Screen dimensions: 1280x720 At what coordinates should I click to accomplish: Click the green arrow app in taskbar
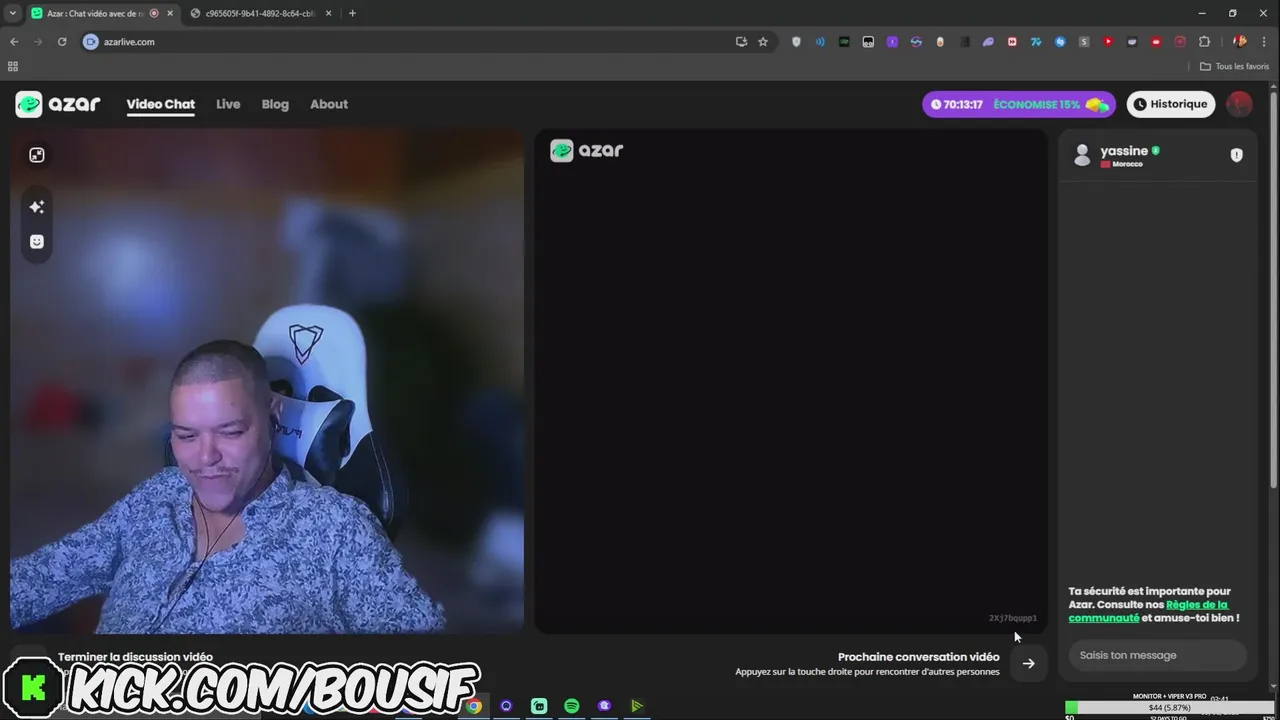tap(636, 706)
